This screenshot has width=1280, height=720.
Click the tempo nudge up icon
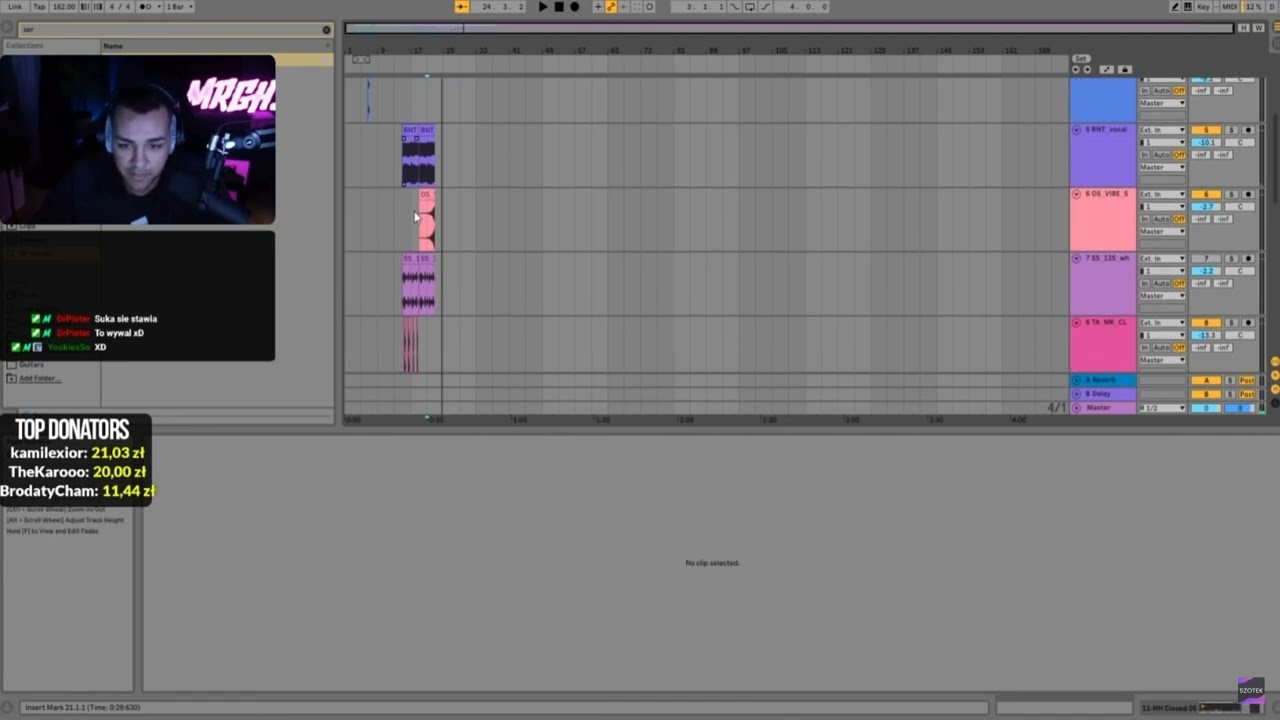tap(98, 7)
